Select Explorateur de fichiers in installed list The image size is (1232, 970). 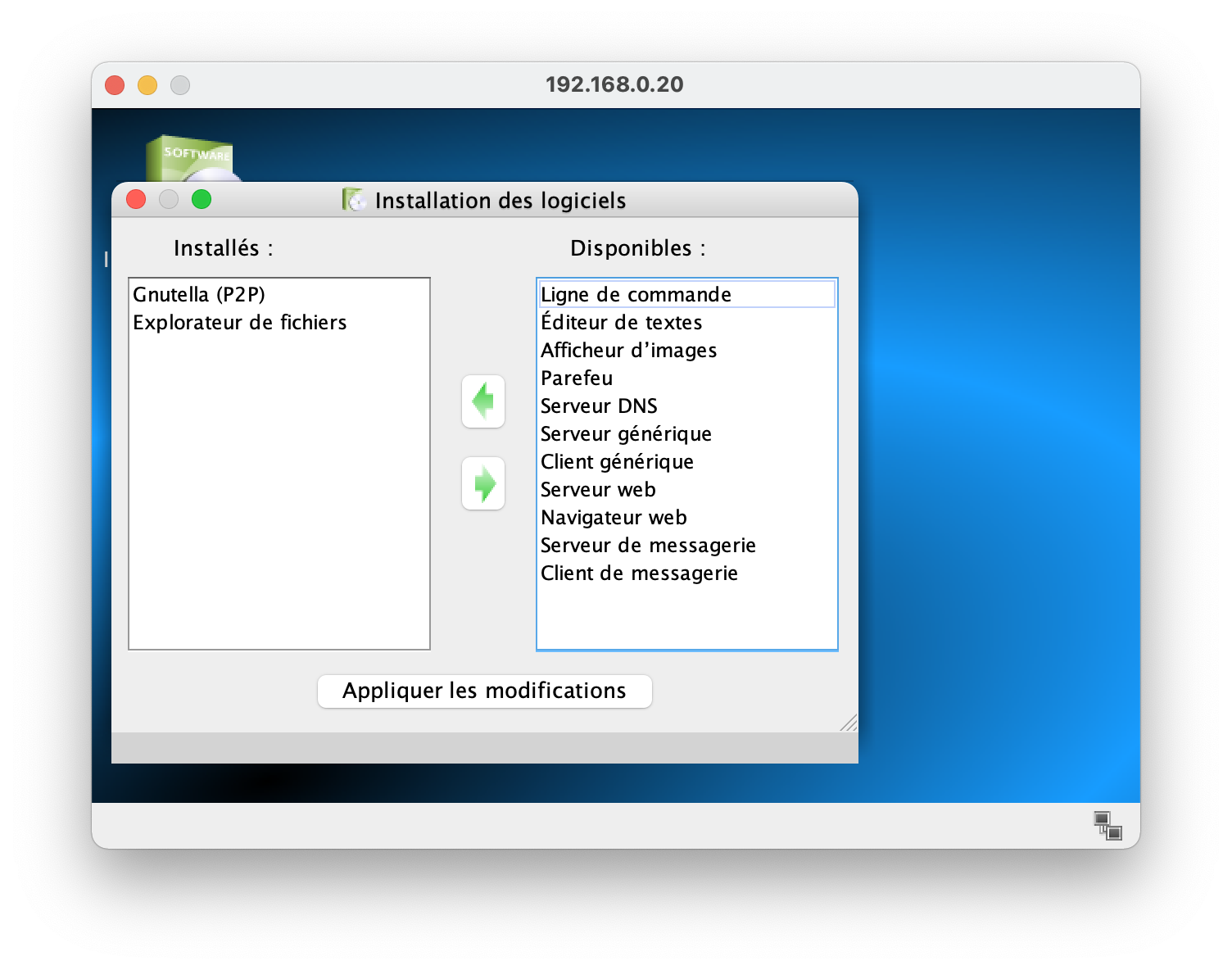(x=239, y=323)
